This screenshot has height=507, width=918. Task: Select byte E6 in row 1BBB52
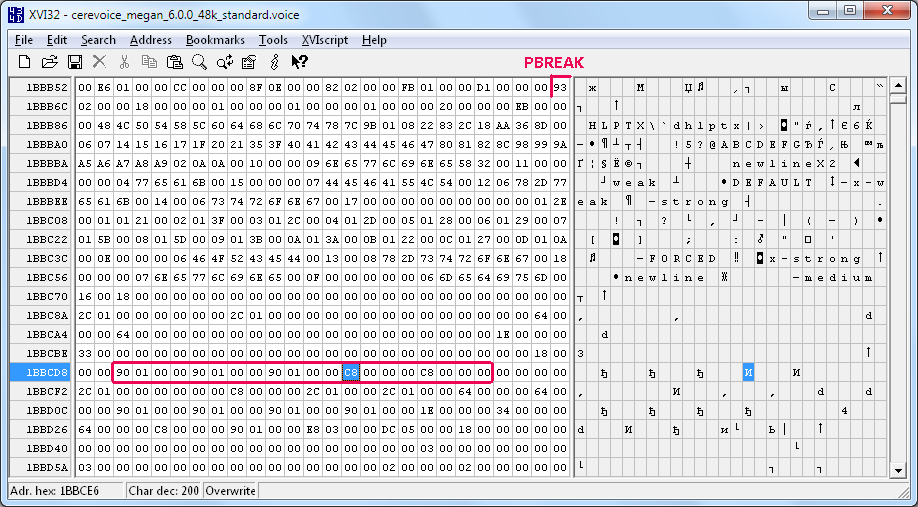[x=104, y=88]
